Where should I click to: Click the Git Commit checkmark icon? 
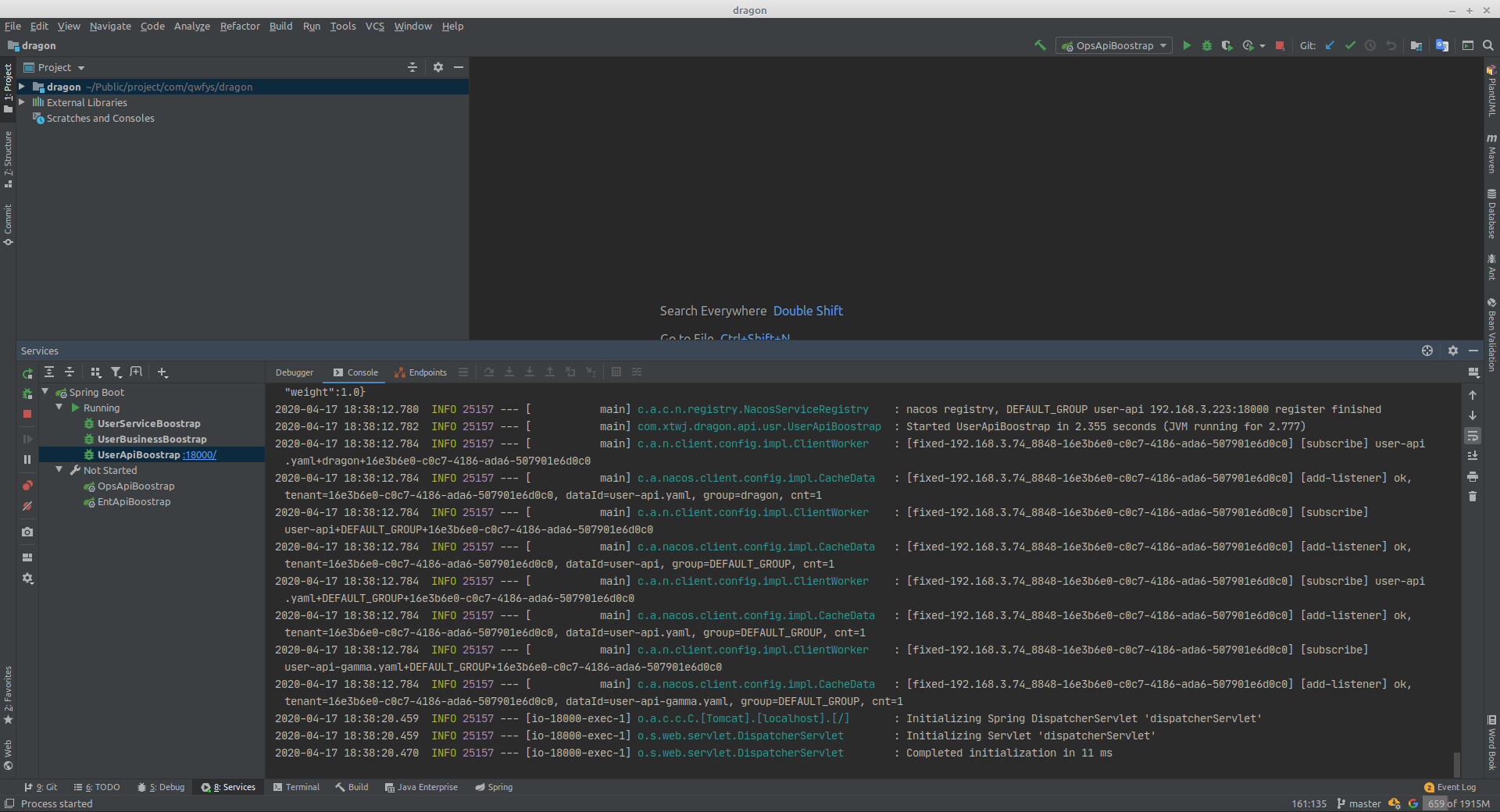click(1350, 45)
